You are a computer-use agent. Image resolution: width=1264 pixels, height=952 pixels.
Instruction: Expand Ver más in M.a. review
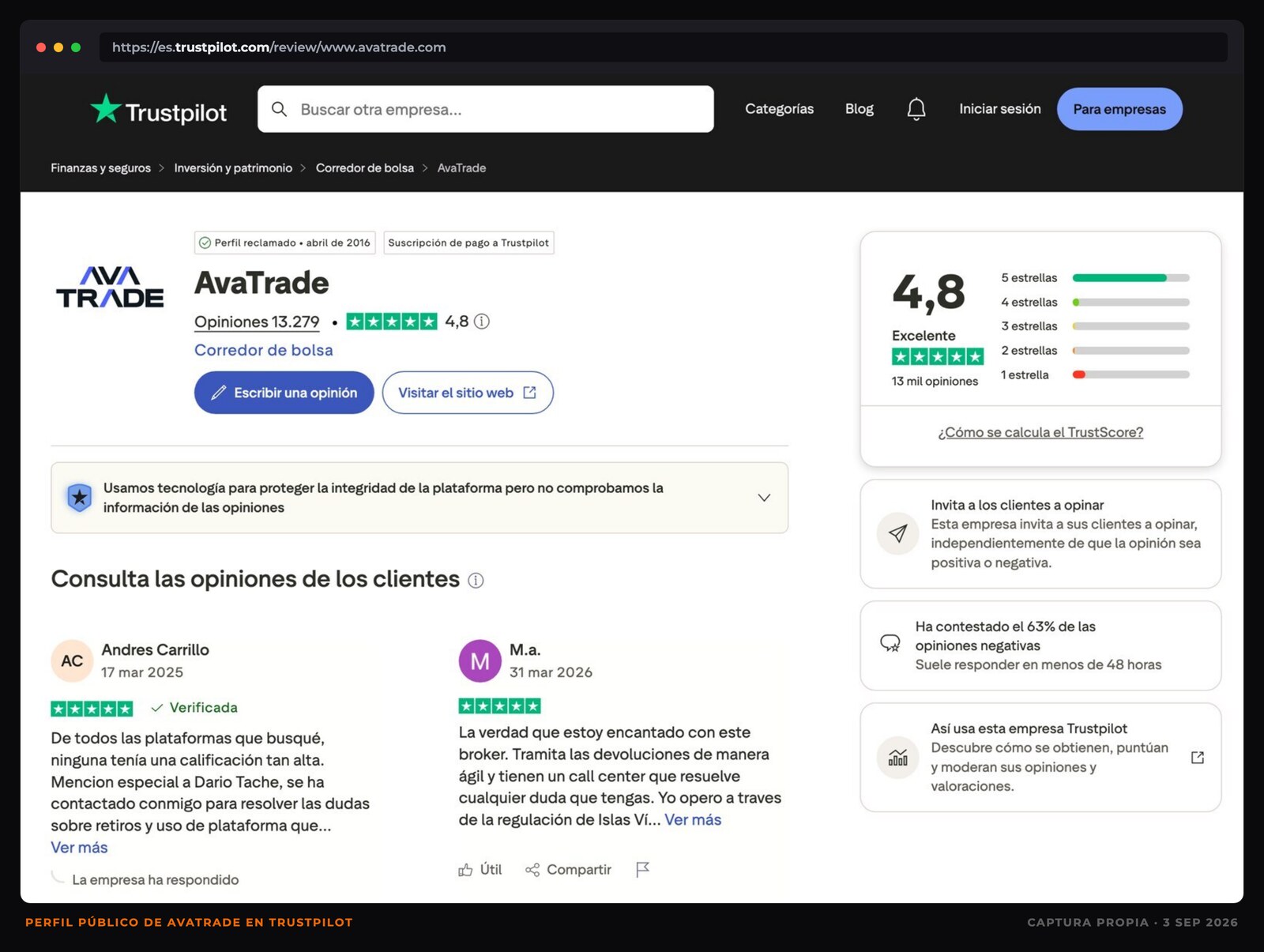[x=693, y=820]
